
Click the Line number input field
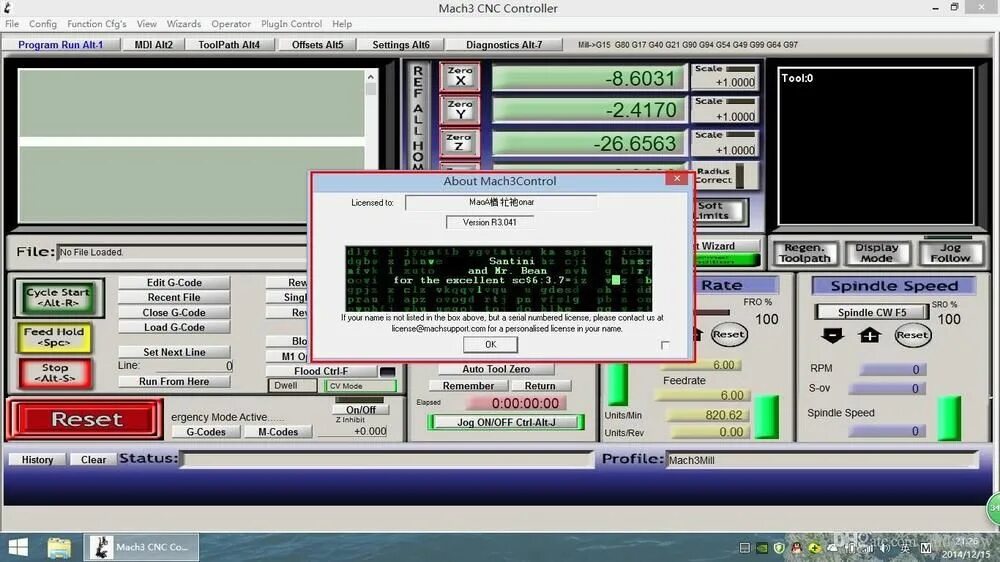195,366
